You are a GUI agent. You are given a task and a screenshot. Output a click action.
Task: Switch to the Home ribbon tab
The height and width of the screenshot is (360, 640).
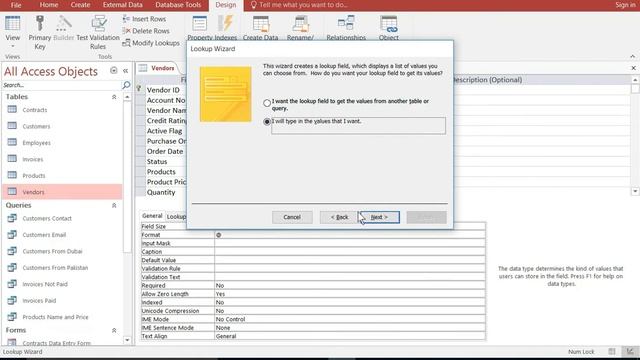(49, 5)
